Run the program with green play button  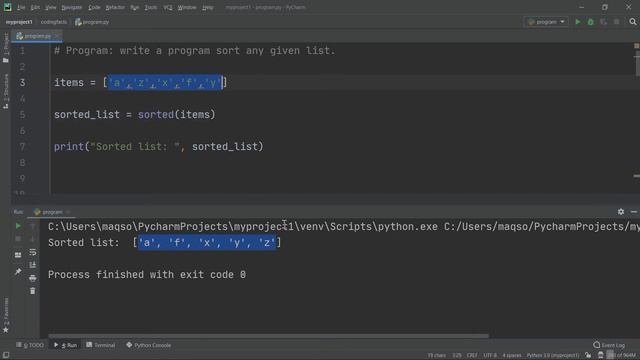(578, 22)
